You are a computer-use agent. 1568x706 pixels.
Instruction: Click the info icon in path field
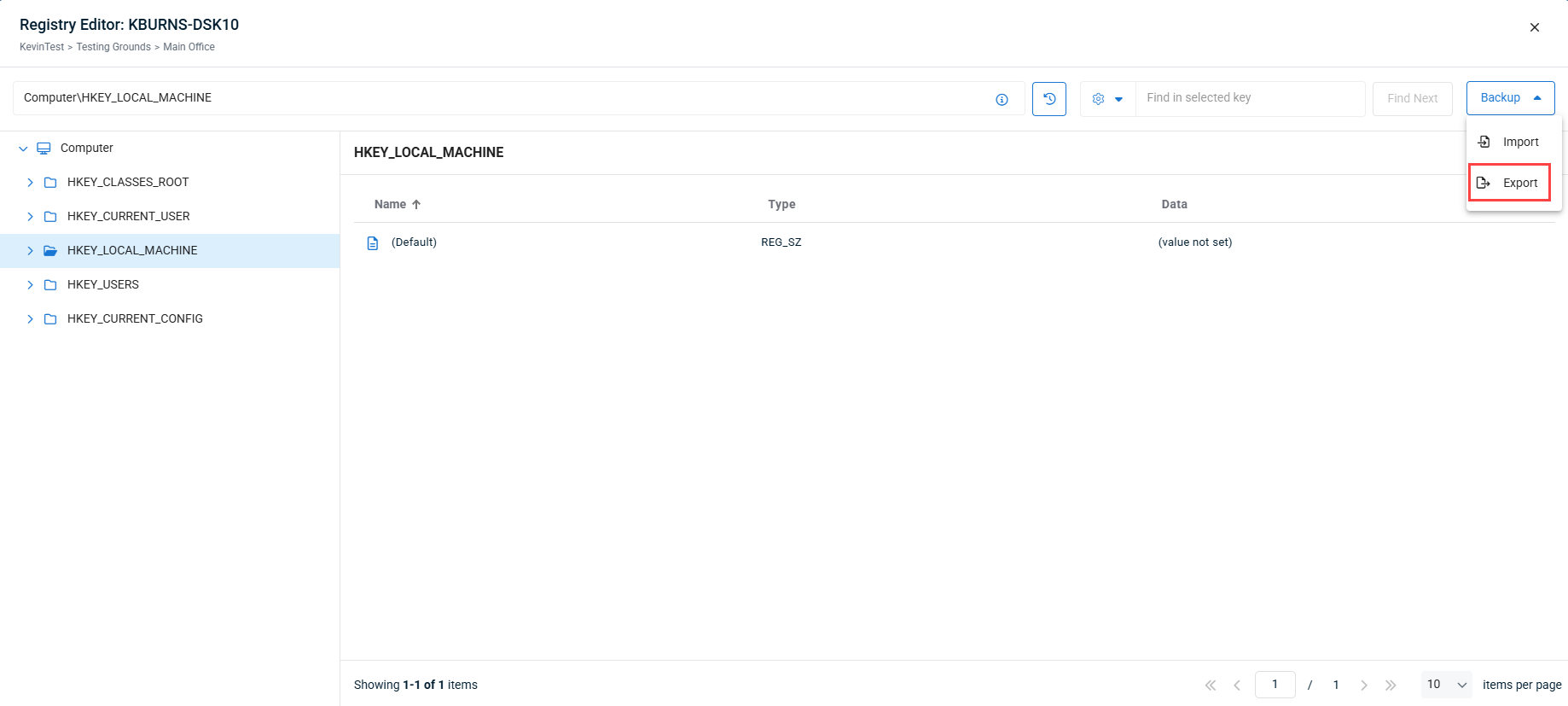click(1002, 100)
